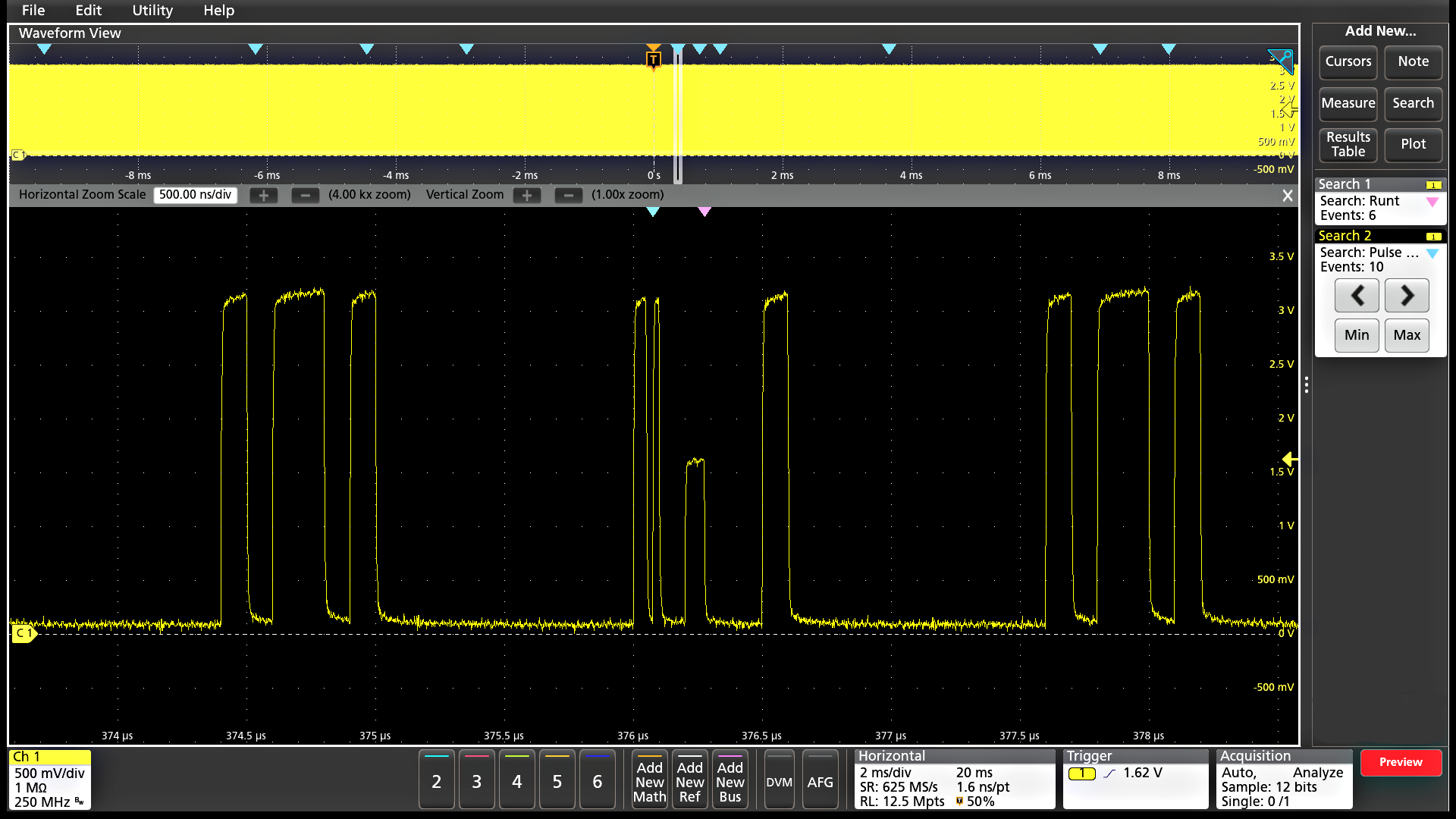Open the DVM panel
This screenshot has width=1456, height=819.
click(x=779, y=780)
